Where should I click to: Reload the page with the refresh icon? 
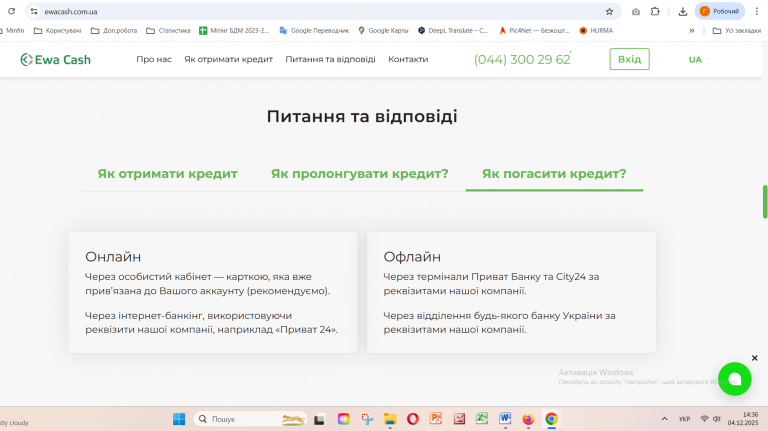(11, 11)
